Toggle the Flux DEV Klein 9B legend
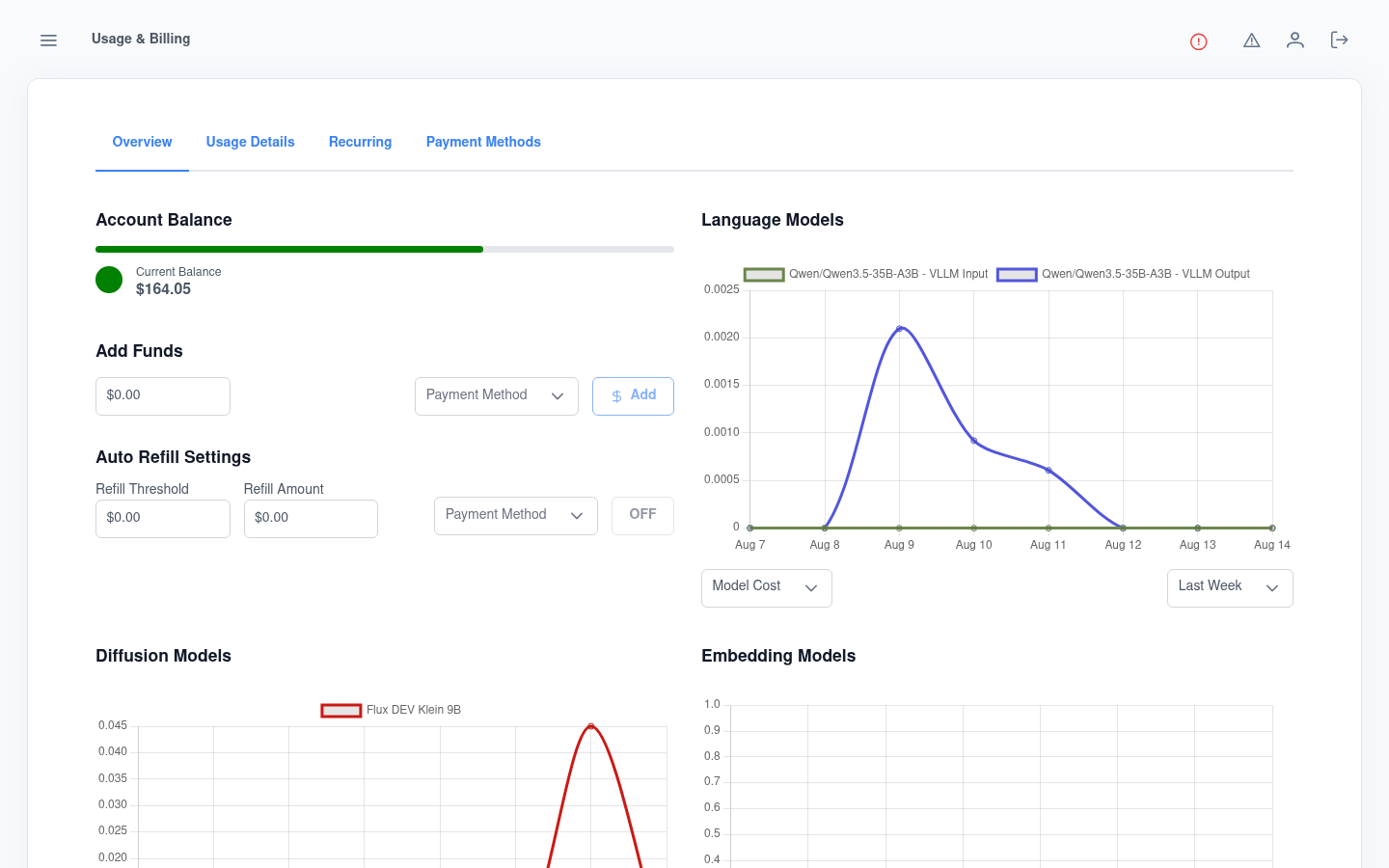The height and width of the screenshot is (868, 1389). pyautogui.click(x=391, y=710)
